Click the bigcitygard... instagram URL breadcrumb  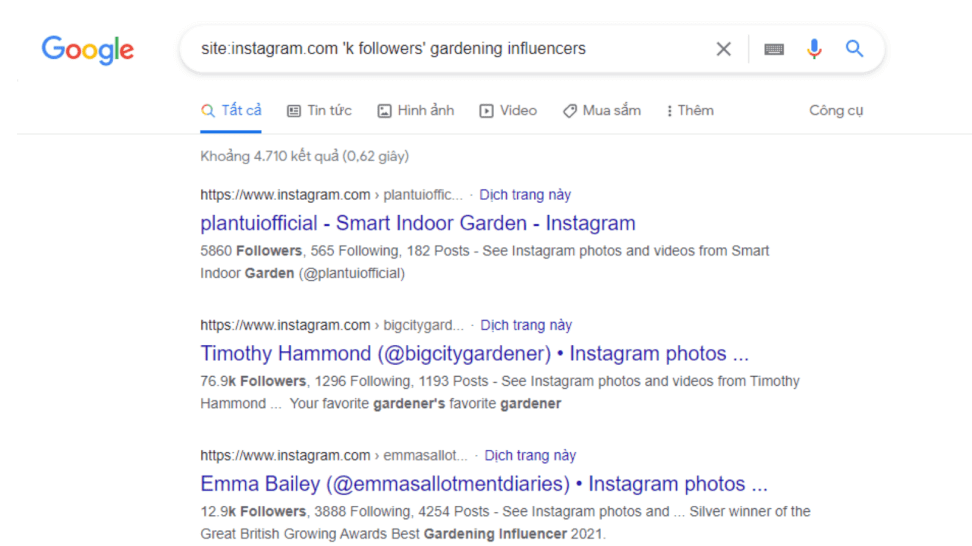332,325
